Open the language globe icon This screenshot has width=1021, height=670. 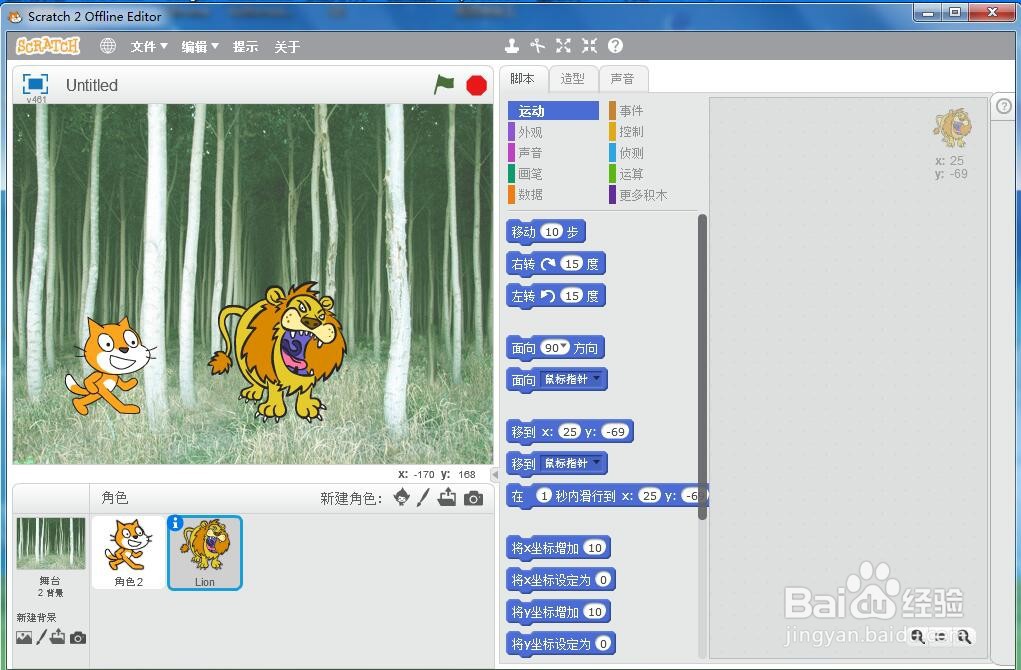(107, 46)
